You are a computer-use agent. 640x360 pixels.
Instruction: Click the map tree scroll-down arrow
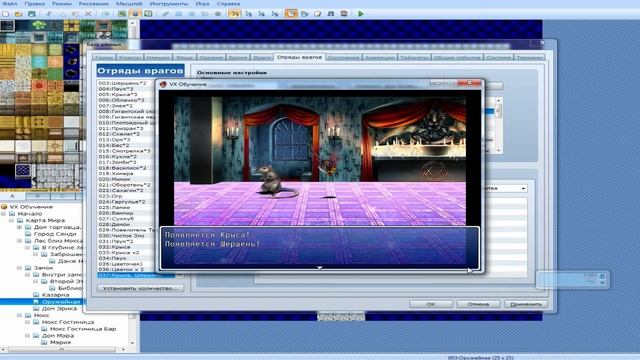click(x=132, y=343)
